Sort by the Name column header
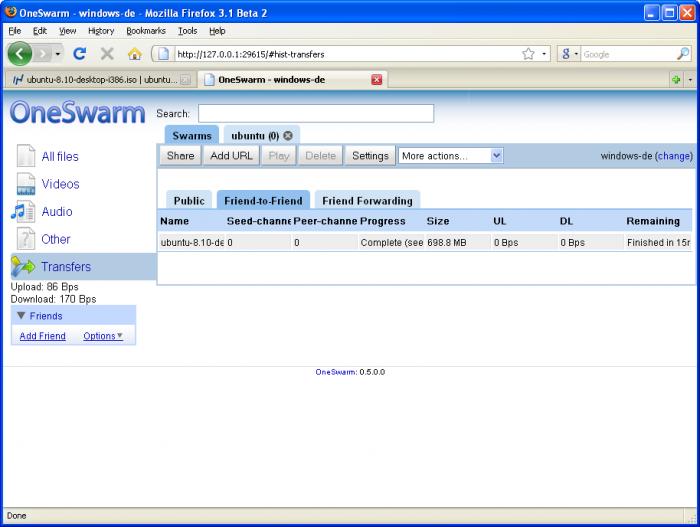This screenshot has width=700, height=527. tap(175, 221)
